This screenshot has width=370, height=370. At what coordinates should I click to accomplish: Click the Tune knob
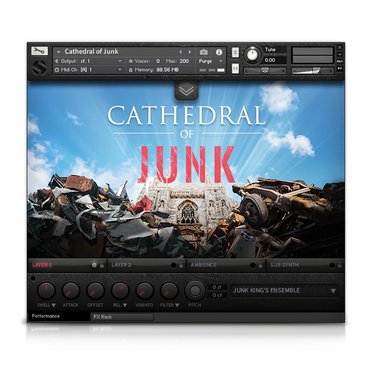tap(252, 55)
